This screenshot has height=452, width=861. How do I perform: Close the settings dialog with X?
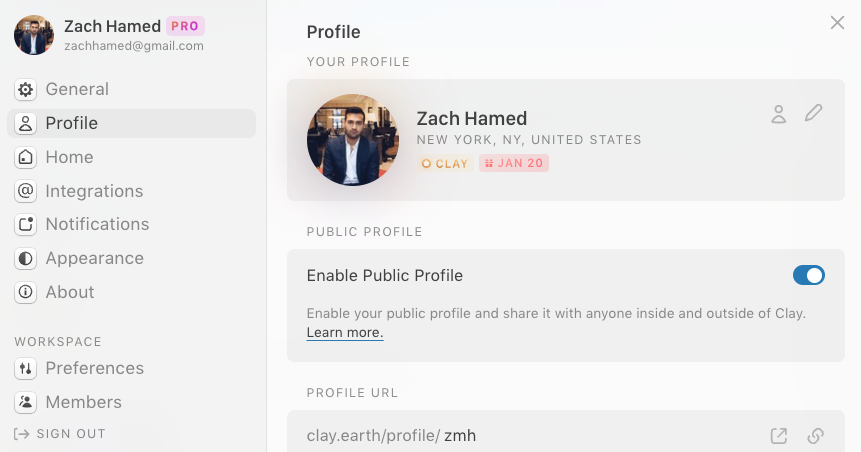tap(837, 23)
